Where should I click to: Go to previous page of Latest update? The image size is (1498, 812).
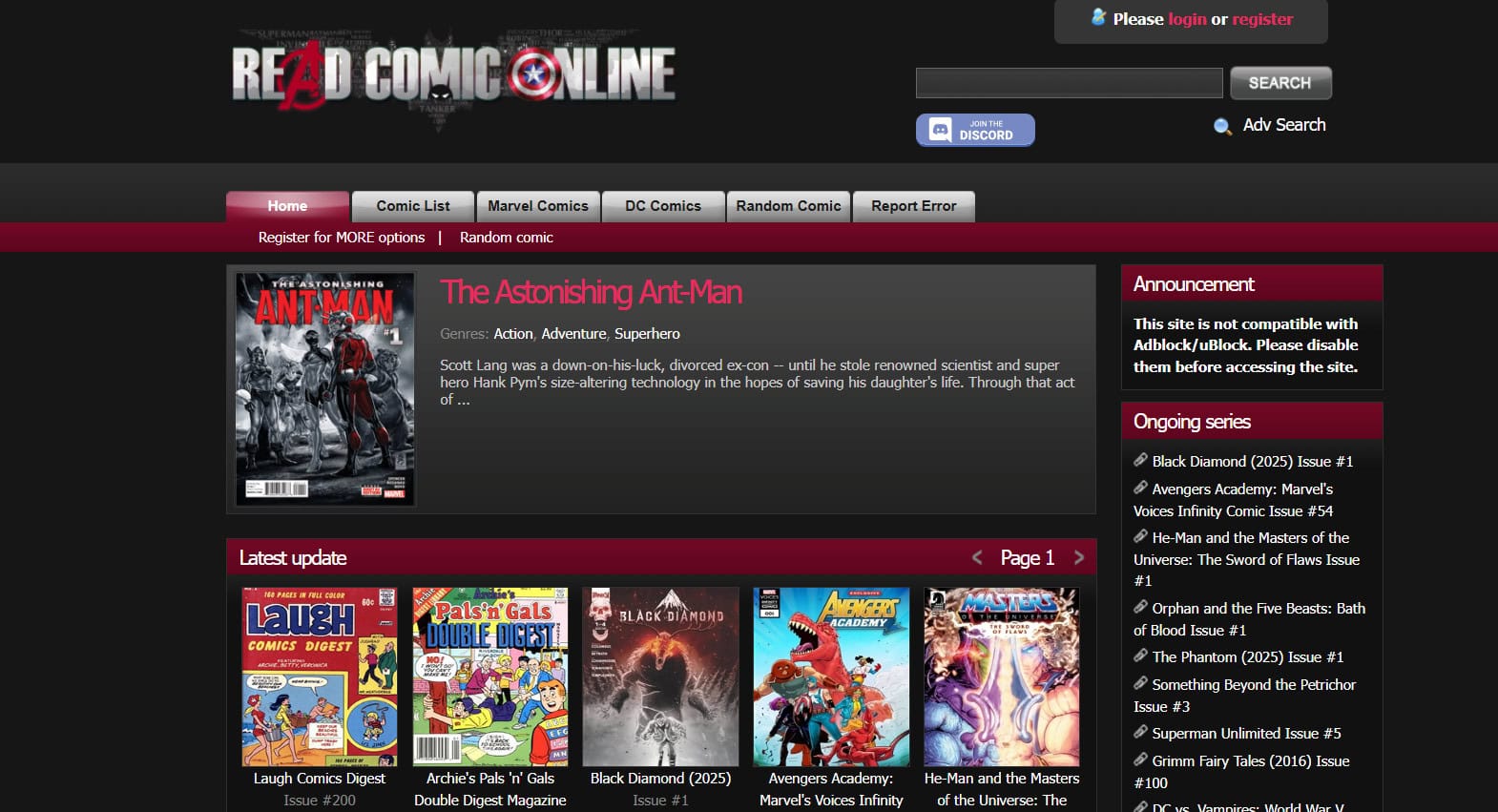(x=977, y=558)
